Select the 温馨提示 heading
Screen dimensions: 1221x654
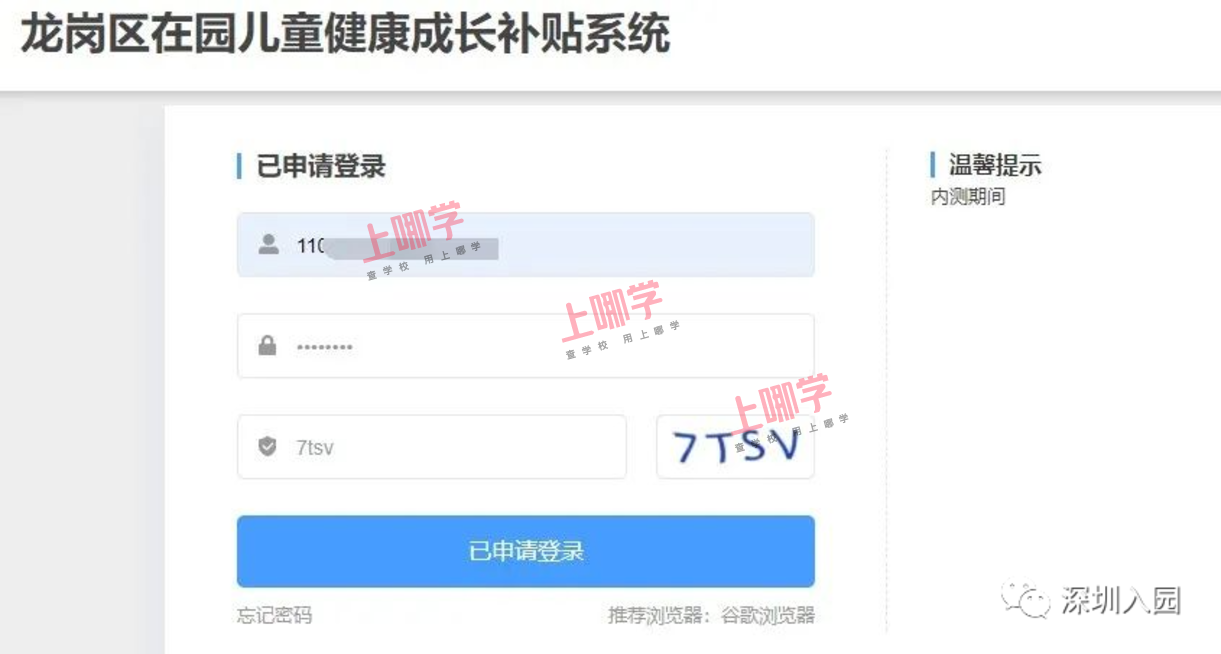995,165
